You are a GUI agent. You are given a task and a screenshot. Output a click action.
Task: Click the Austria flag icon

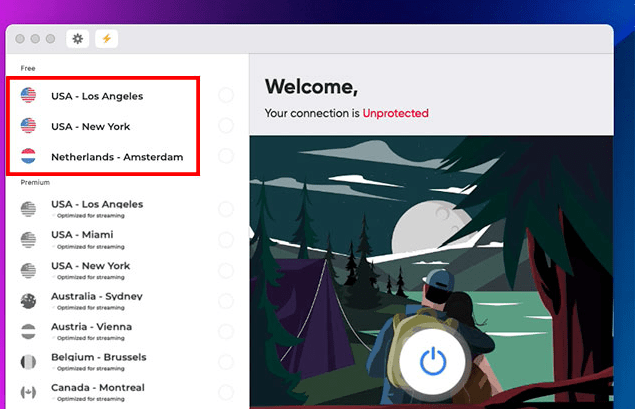28,332
